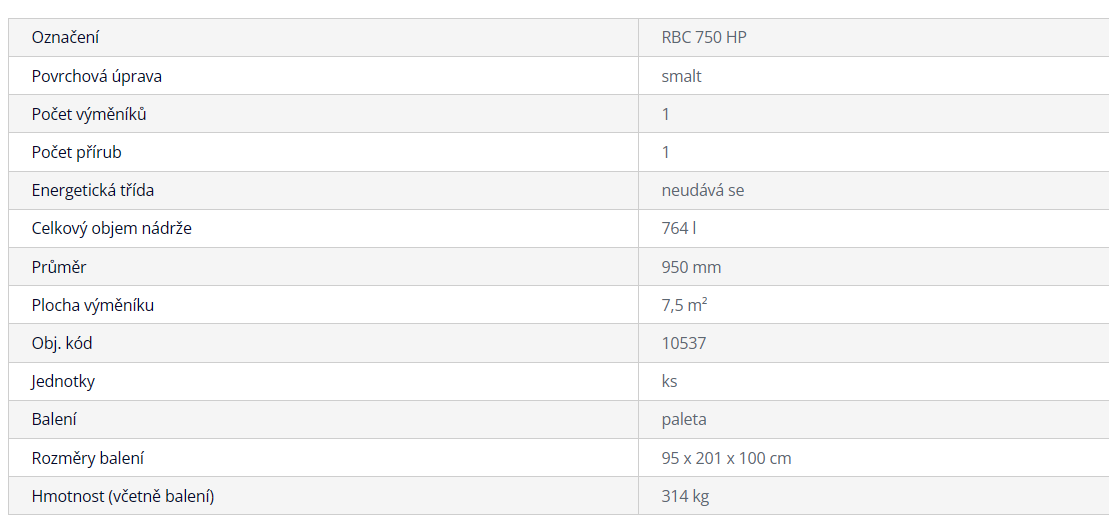Select the "950 mm" diameter value

point(691,267)
